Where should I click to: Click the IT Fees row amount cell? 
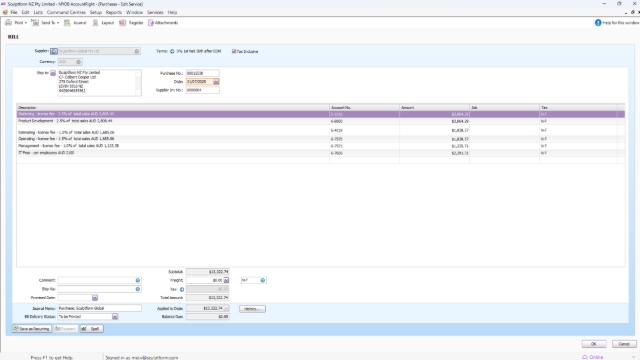(434, 153)
